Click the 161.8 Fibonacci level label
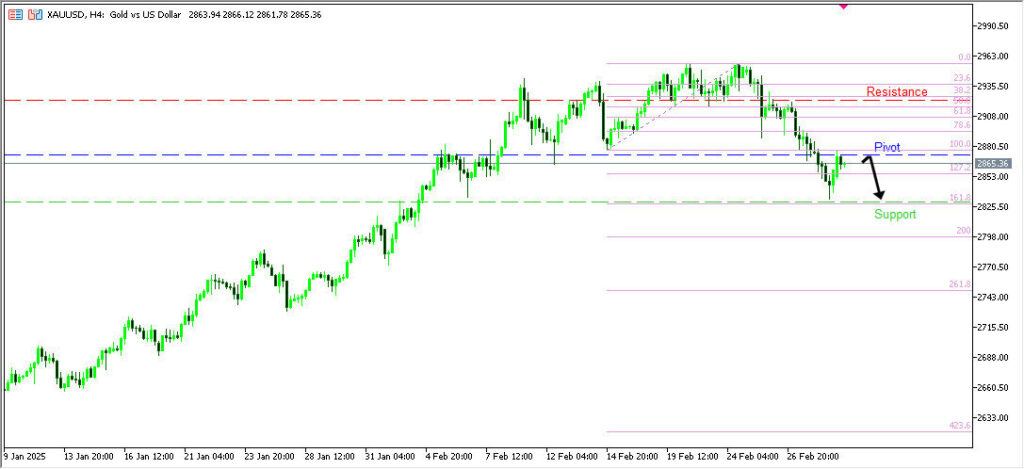This screenshot has height=469, width=1024. [x=959, y=198]
